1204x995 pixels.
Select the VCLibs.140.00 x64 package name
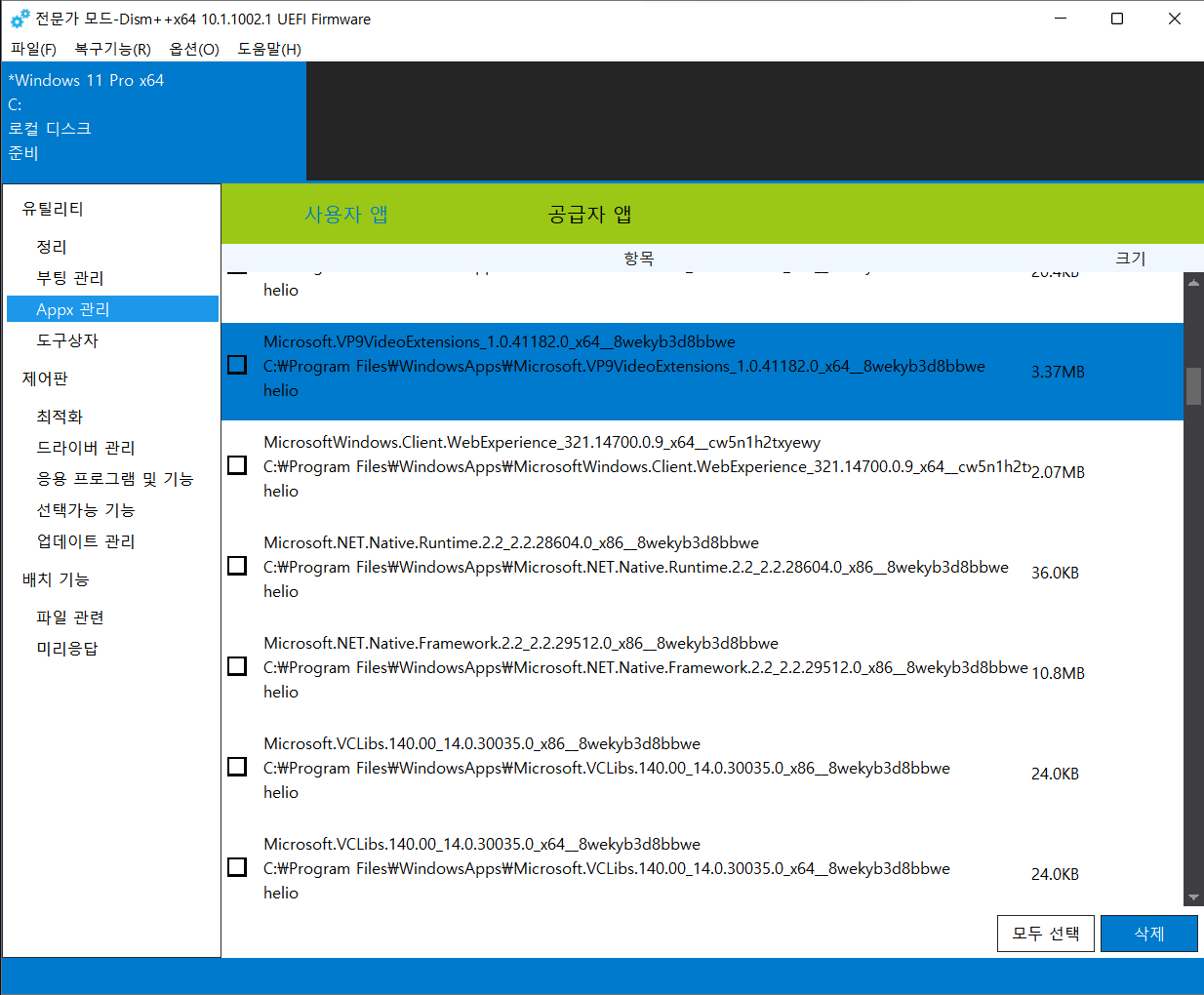pyautogui.click(x=482, y=844)
